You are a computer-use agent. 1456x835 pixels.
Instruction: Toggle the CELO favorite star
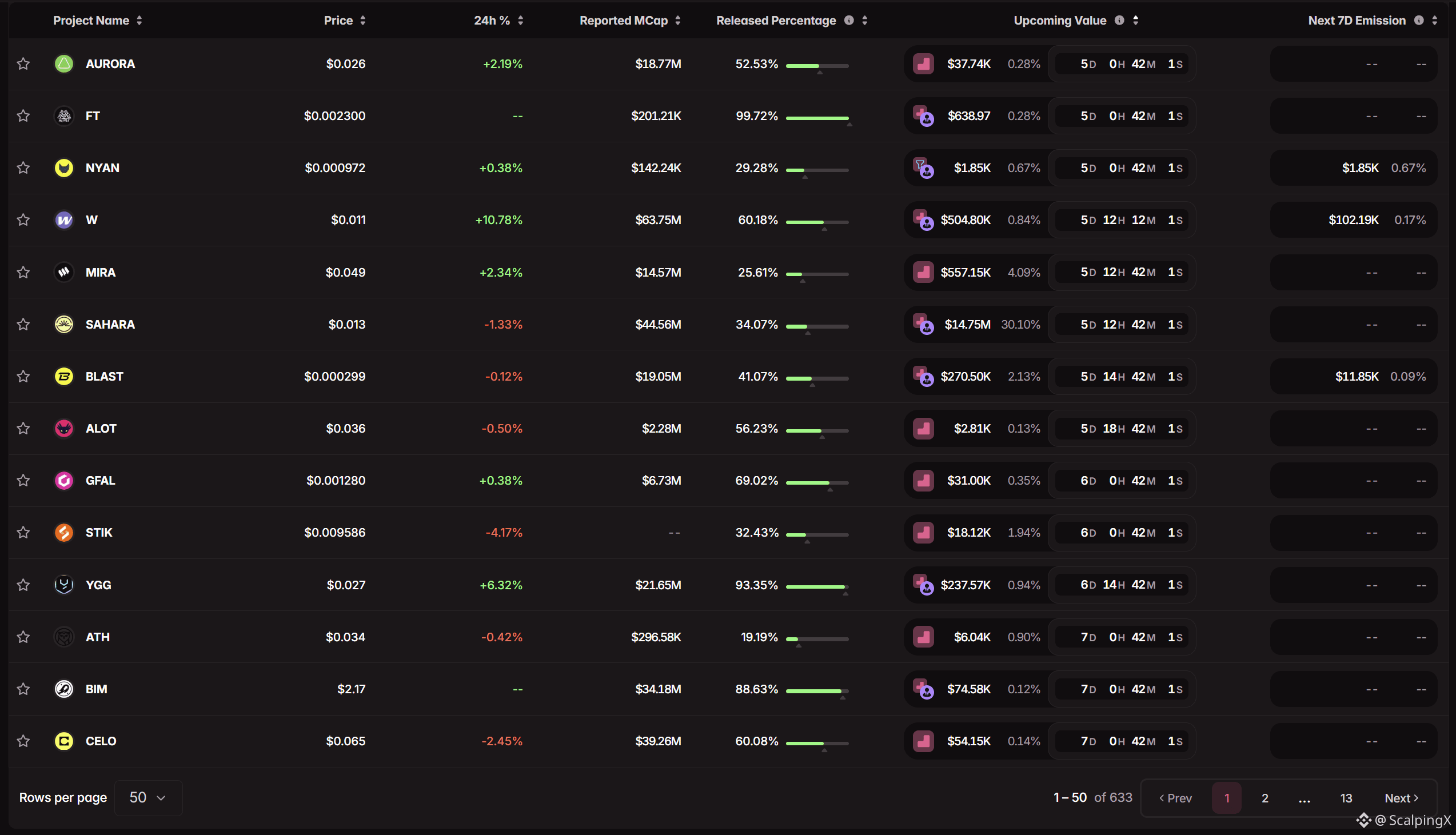23,741
